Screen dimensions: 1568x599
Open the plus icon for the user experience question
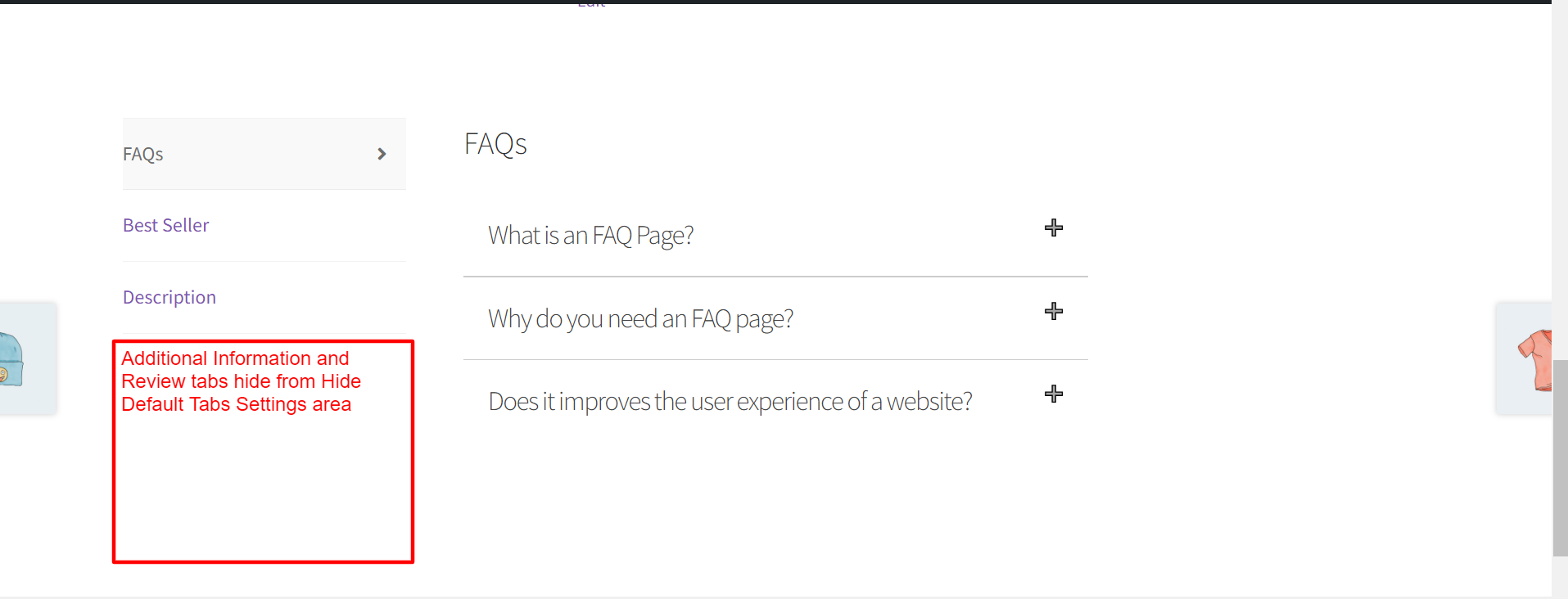(1054, 394)
